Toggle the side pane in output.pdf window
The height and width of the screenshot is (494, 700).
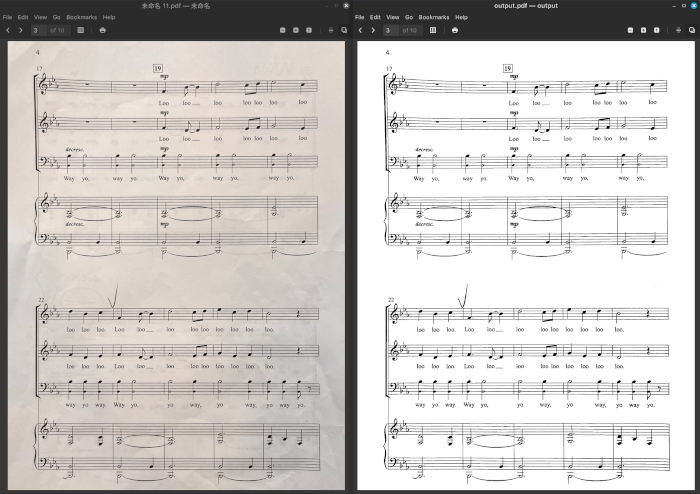point(433,30)
